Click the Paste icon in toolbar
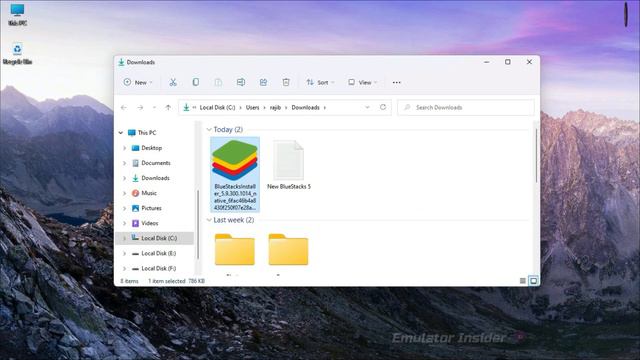Image resolution: width=640 pixels, height=360 pixels. click(218, 82)
